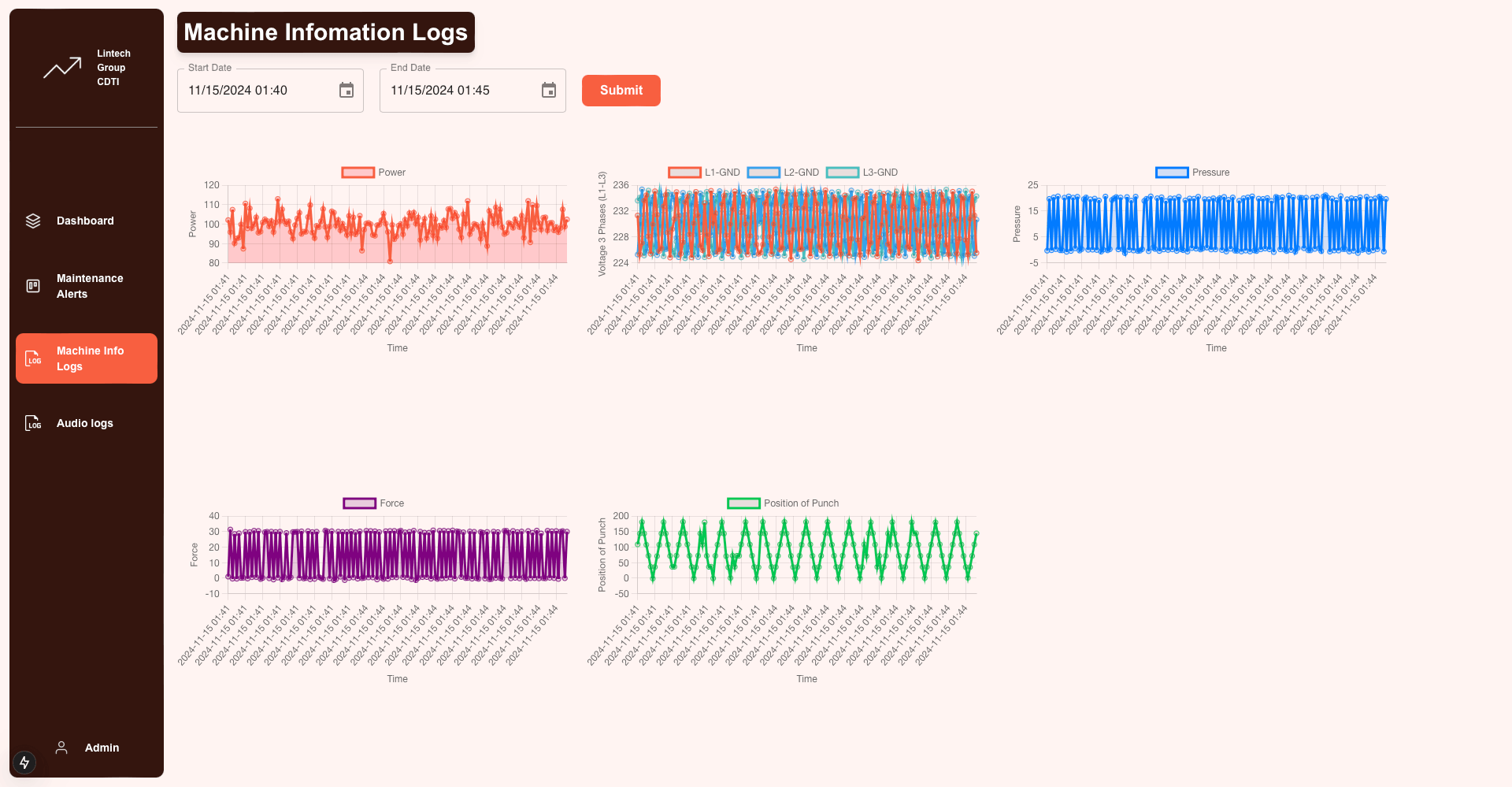Screen dimensions: 1512x787
Task: Navigate to Dashboard menu item
Action: pyautogui.click(x=85, y=221)
